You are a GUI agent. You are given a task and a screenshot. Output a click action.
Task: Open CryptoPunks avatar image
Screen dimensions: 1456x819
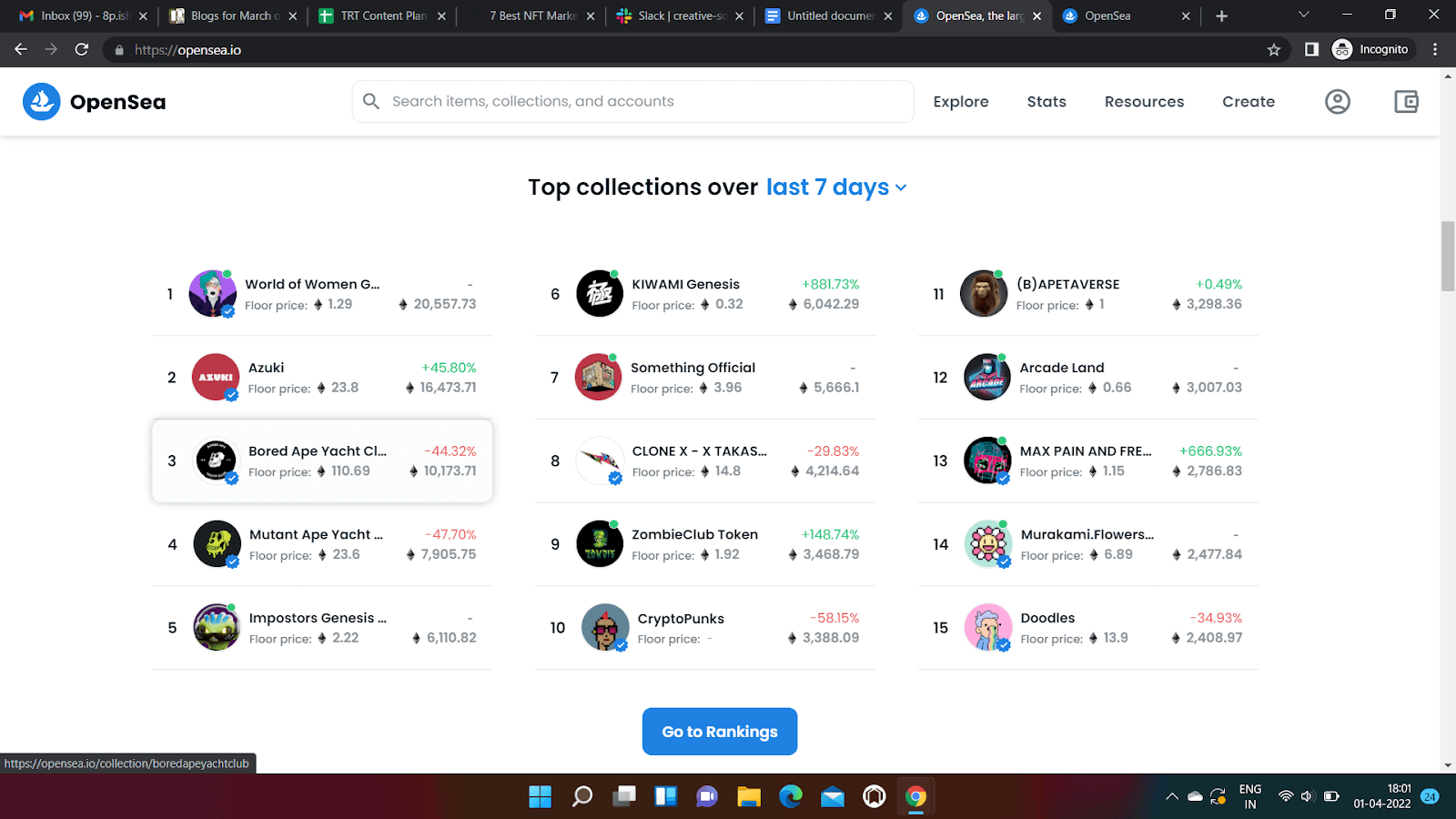pos(605,627)
